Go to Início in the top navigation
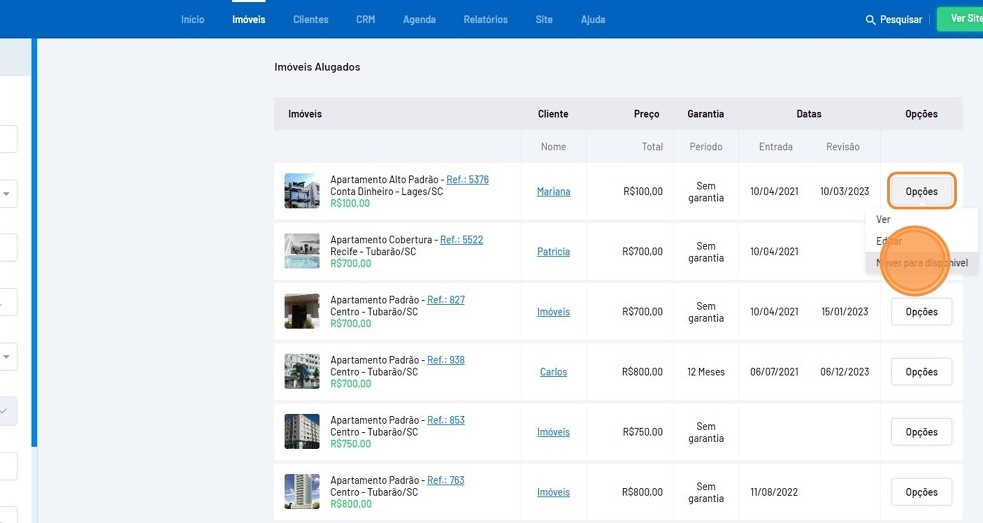This screenshot has height=523, width=983. click(x=192, y=20)
